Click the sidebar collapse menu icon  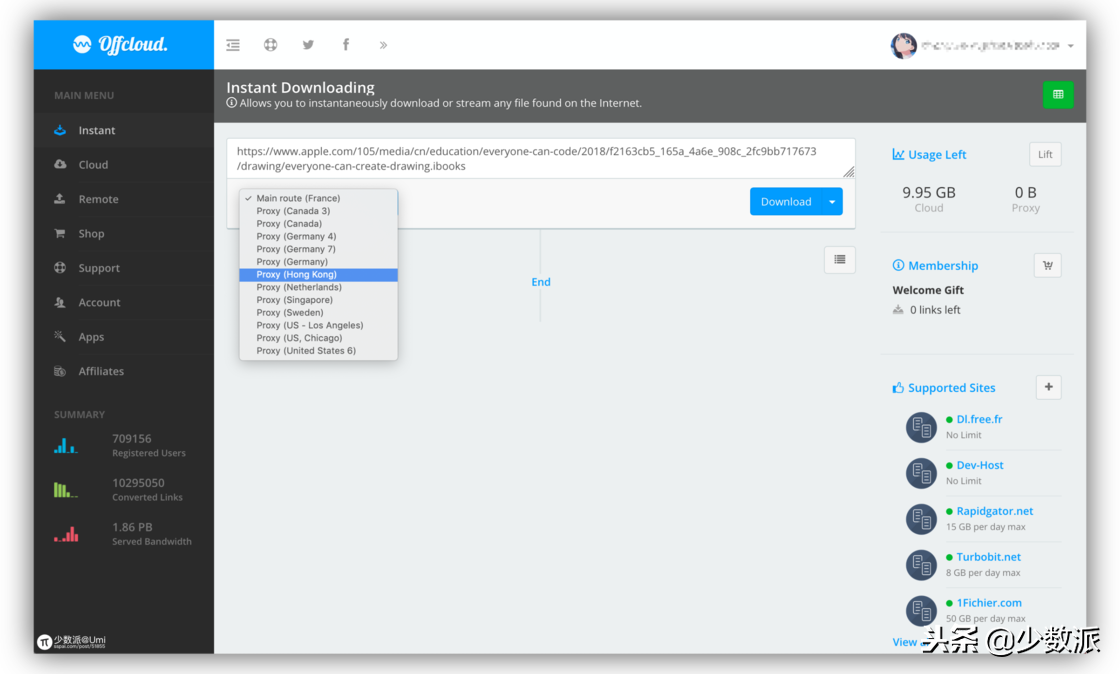click(x=233, y=45)
